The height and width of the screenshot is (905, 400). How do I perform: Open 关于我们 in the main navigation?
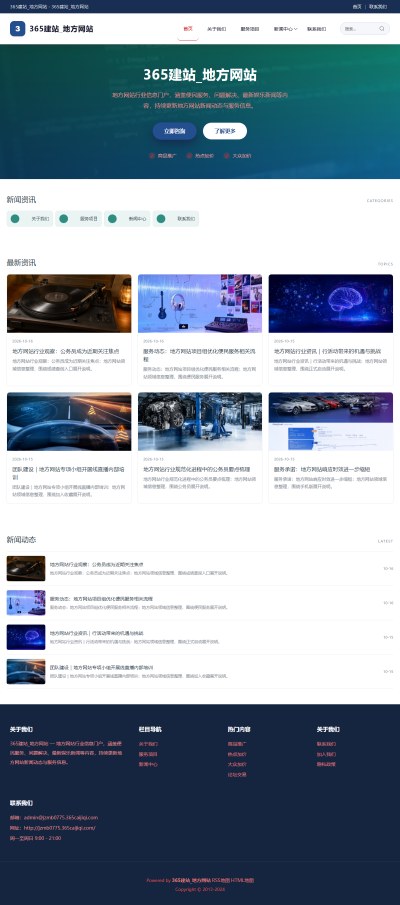click(x=216, y=29)
